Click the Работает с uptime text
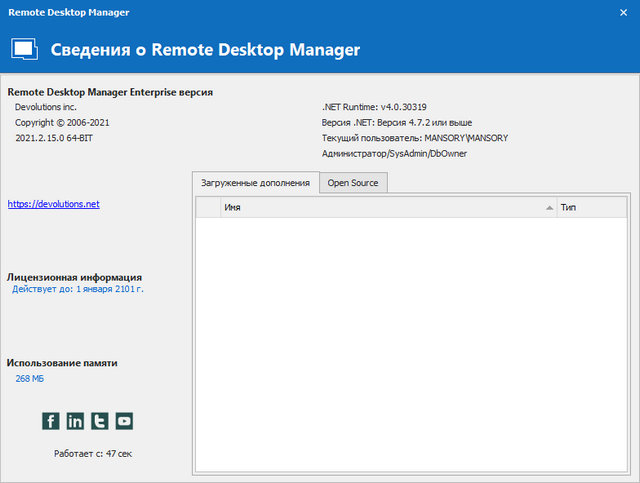 click(x=93, y=453)
